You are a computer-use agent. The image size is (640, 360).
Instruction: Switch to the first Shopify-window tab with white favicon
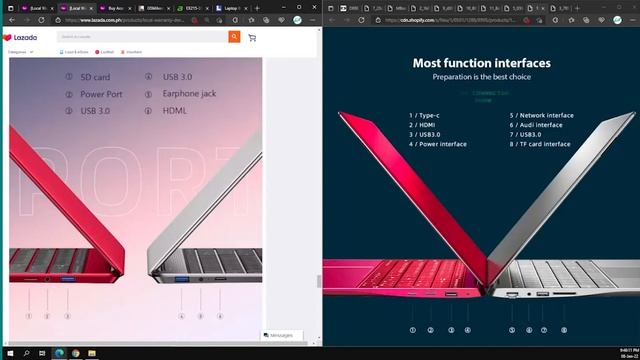pyautogui.click(x=349, y=8)
